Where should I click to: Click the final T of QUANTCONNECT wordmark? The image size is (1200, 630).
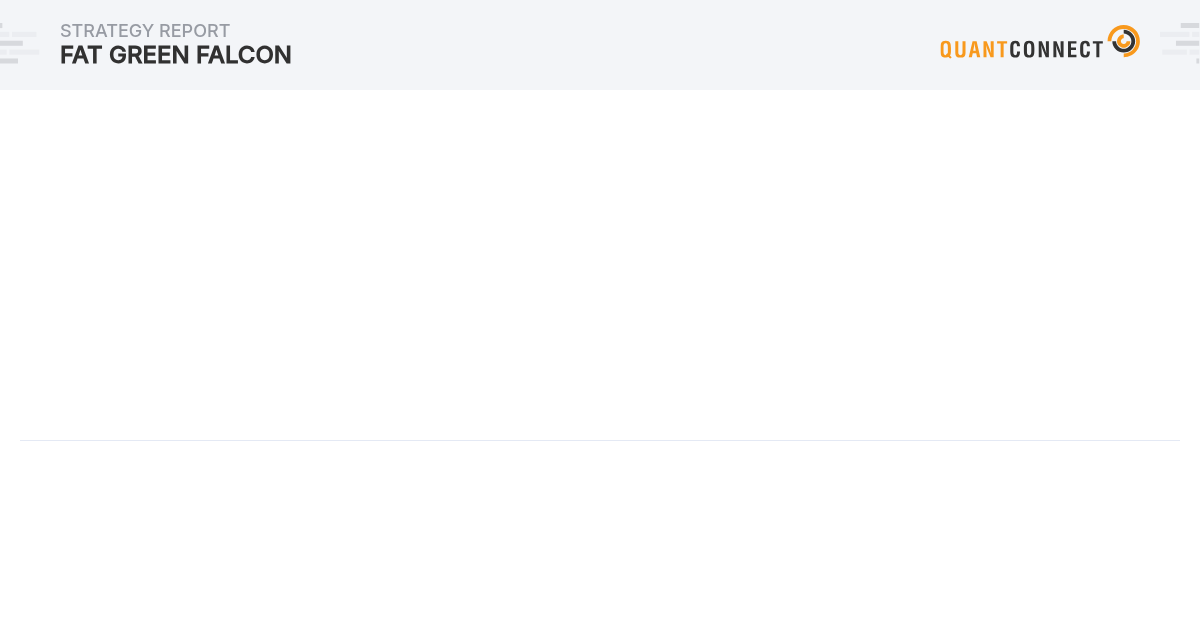(x=1098, y=49)
